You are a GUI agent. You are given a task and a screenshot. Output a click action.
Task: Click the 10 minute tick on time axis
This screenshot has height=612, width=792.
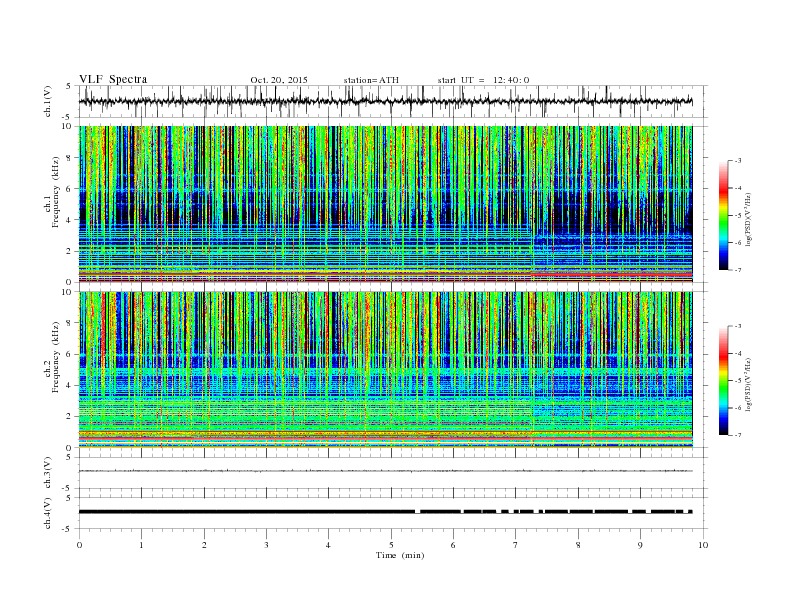703,545
